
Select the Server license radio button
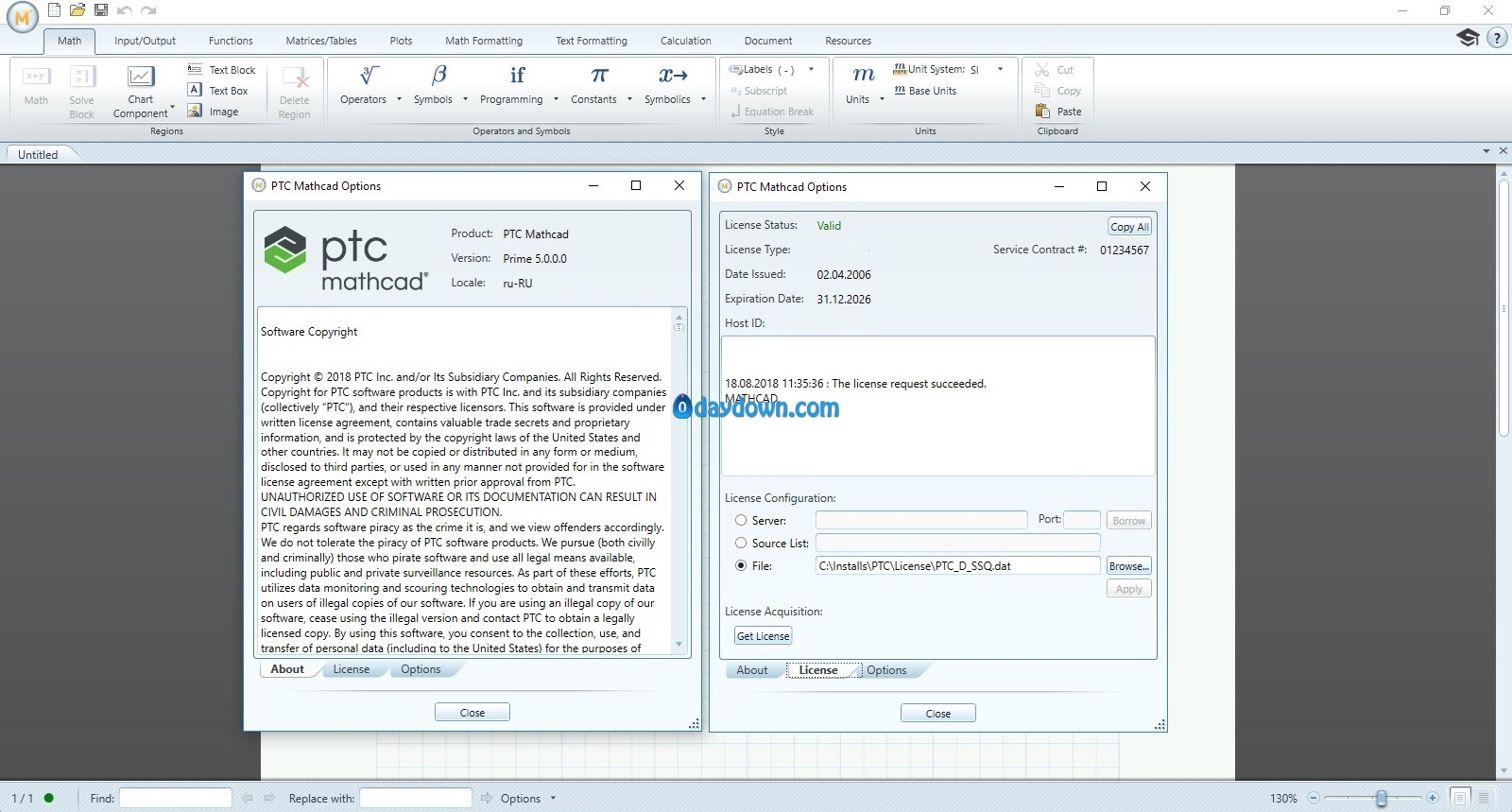pos(741,520)
